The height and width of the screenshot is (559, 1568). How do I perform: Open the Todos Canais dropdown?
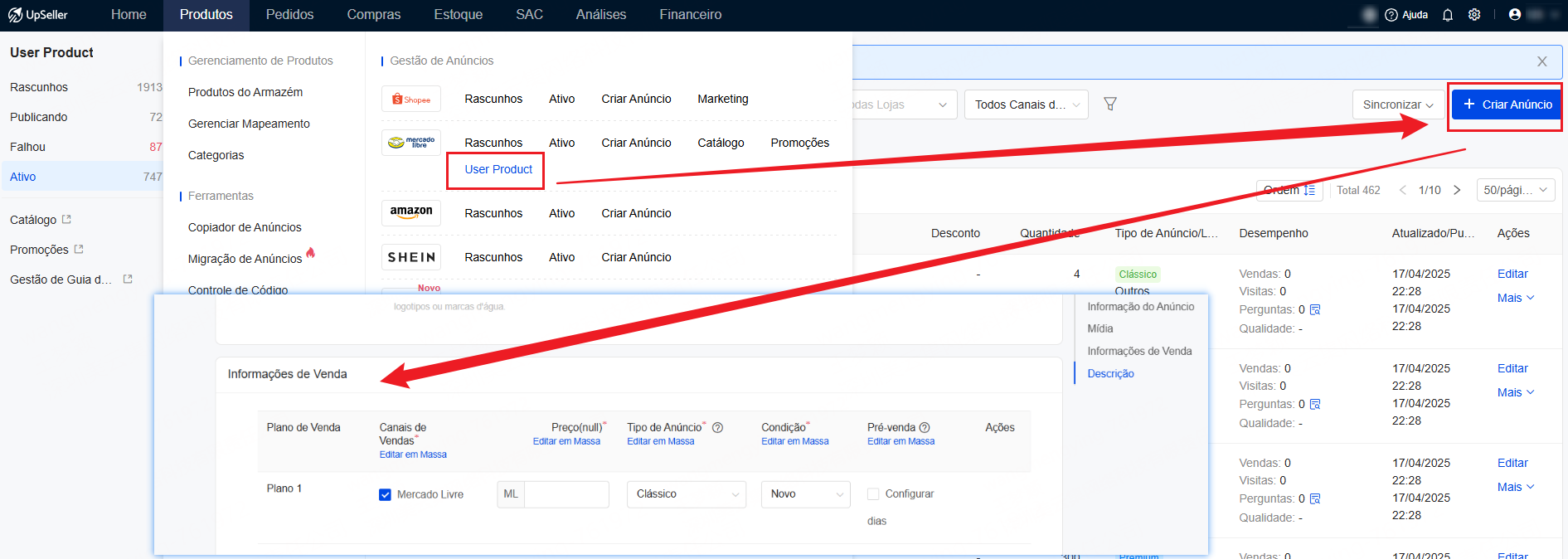pos(1026,105)
